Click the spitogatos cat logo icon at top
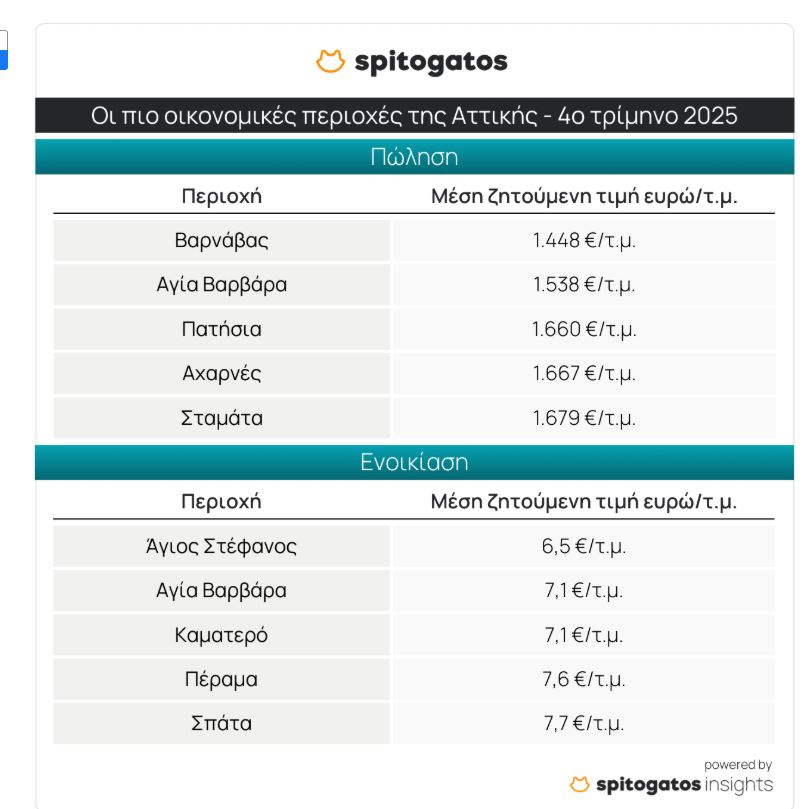 pos(330,62)
